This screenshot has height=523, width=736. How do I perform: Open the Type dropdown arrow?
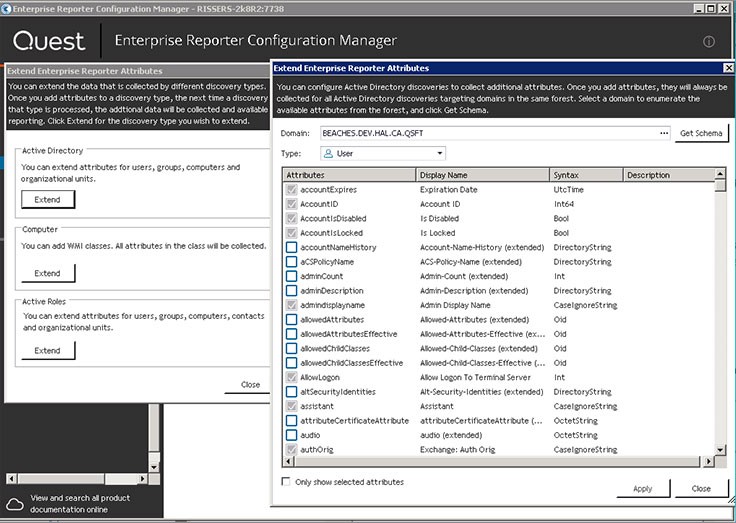[x=439, y=154]
